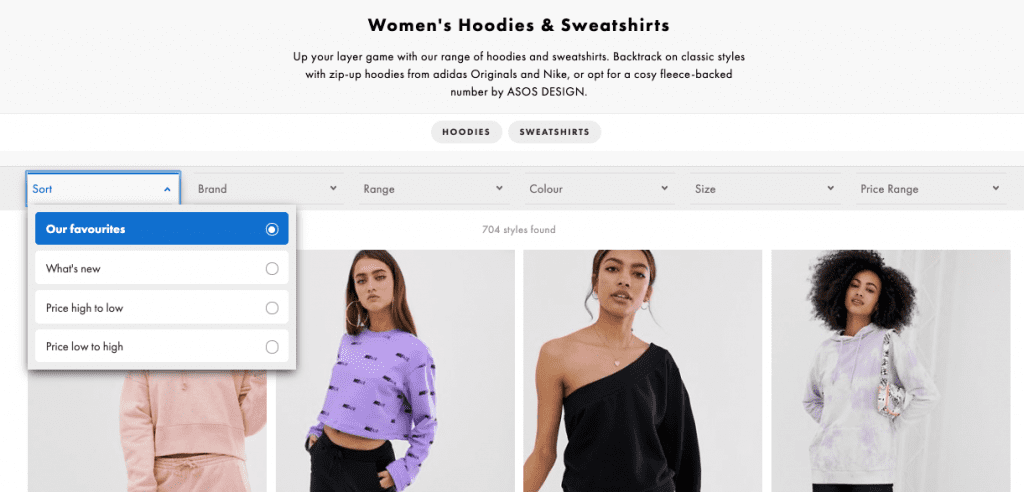Expand the Colour filter dropdown
This screenshot has width=1024, height=492.
(599, 189)
